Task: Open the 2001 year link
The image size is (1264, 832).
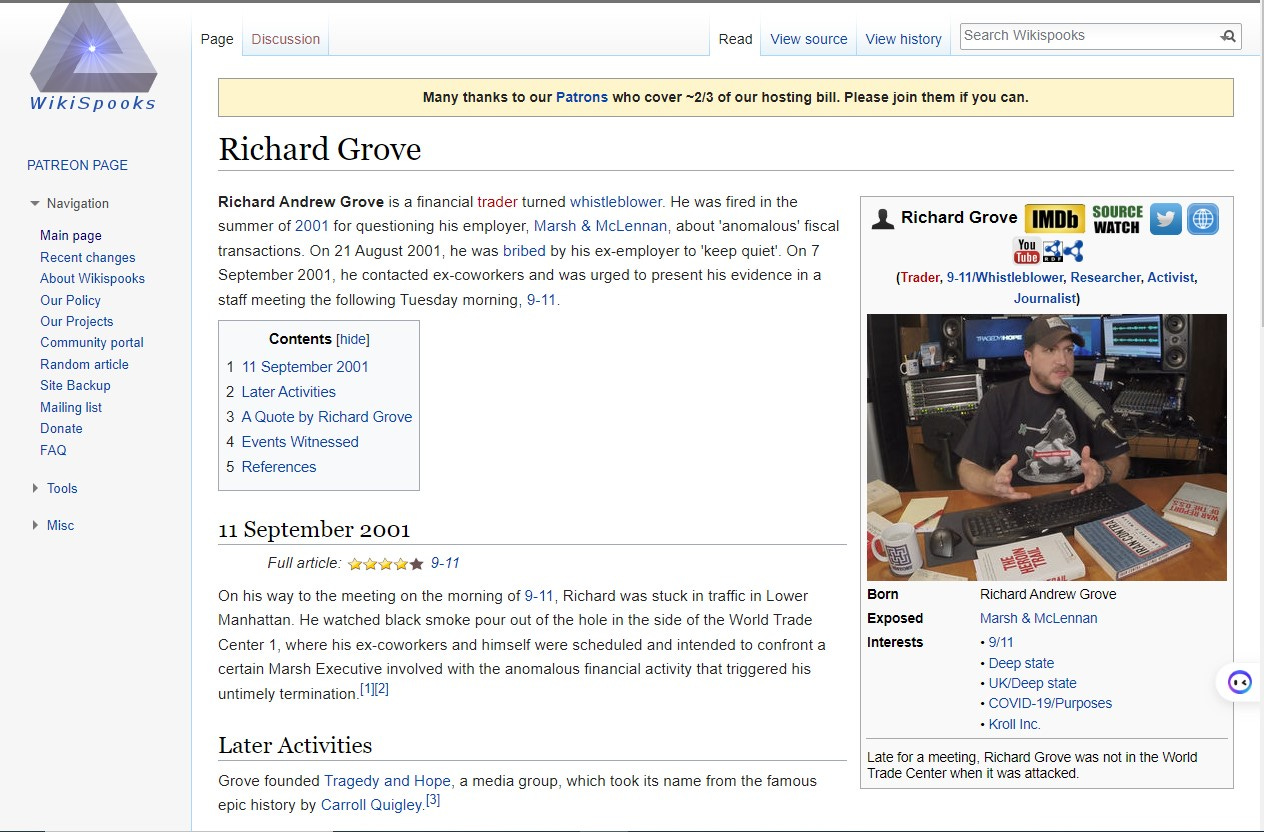Action: pos(312,226)
